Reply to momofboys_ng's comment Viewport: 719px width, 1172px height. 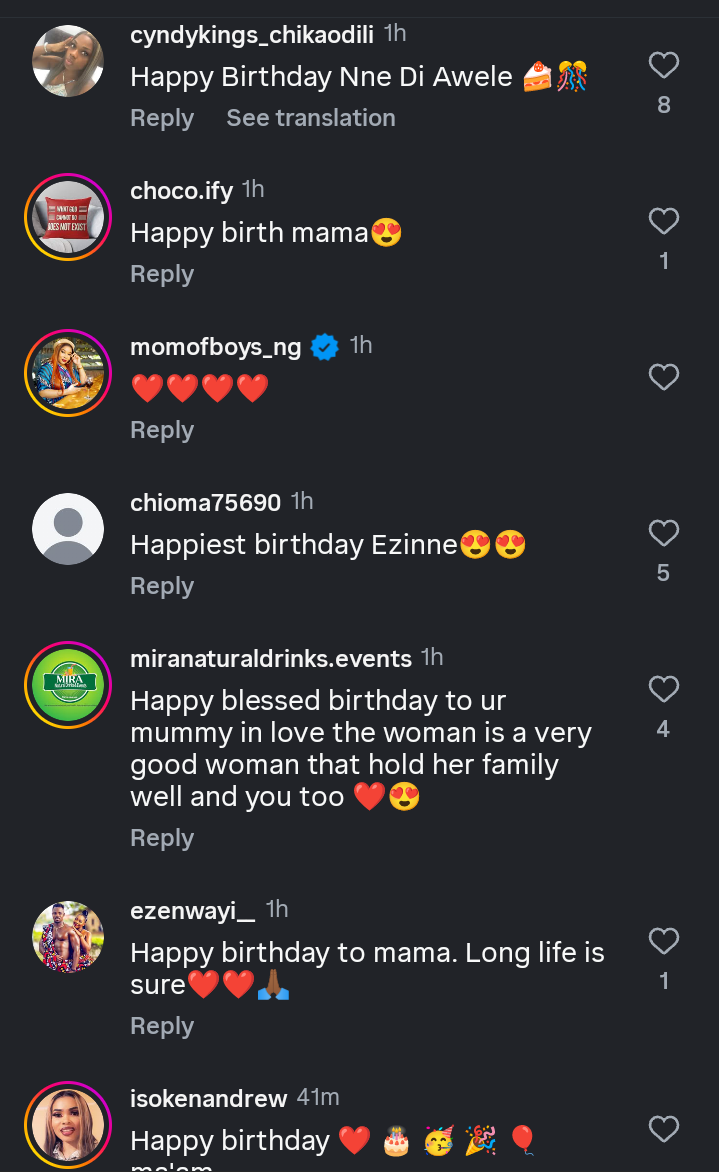coord(162,430)
